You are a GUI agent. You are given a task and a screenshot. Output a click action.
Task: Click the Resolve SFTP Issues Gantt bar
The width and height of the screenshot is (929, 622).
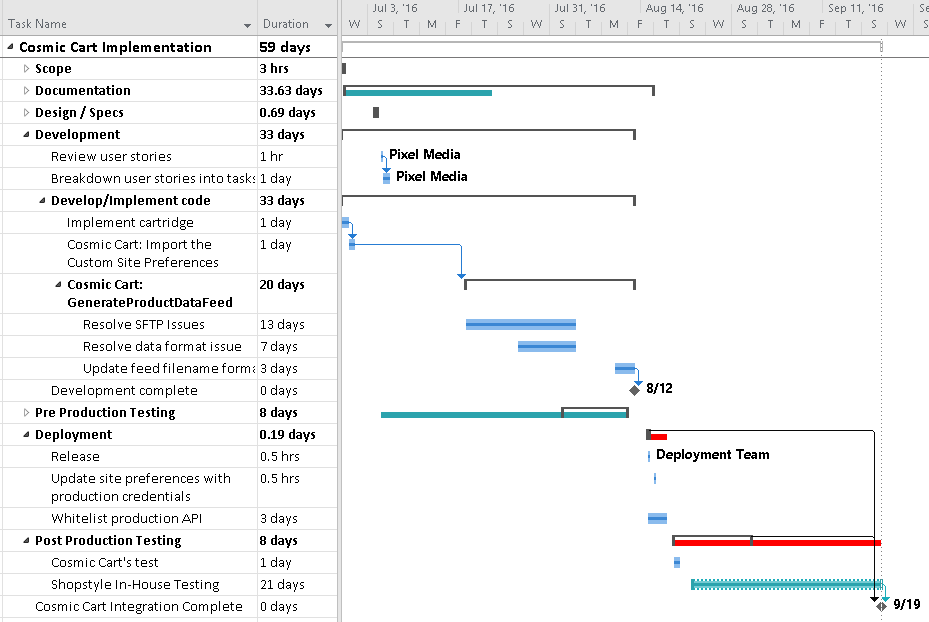521,324
